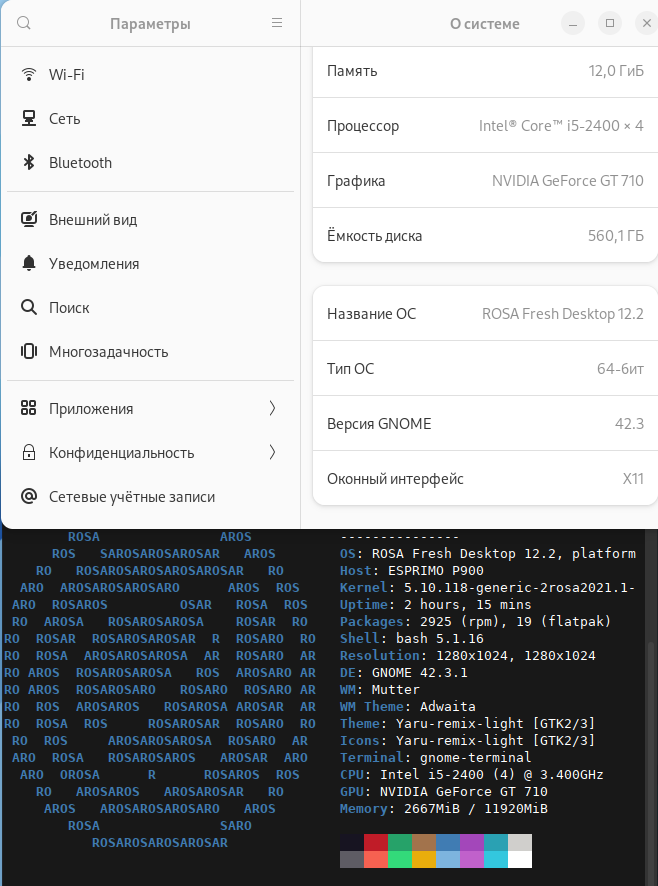This screenshot has width=658, height=886.
Task: Click the search magnifier icon in Settings header
Action: pos(24,23)
